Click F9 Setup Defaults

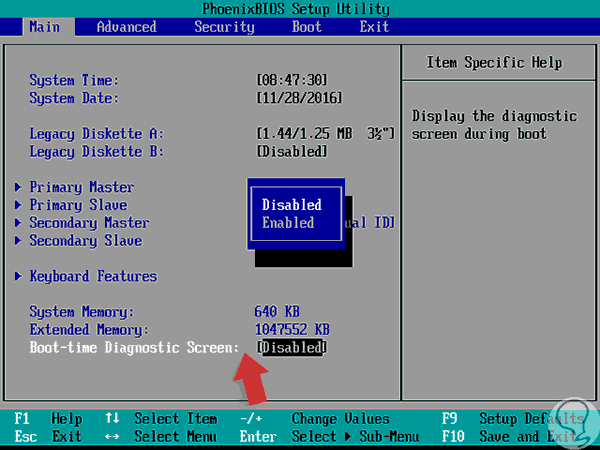point(513,419)
